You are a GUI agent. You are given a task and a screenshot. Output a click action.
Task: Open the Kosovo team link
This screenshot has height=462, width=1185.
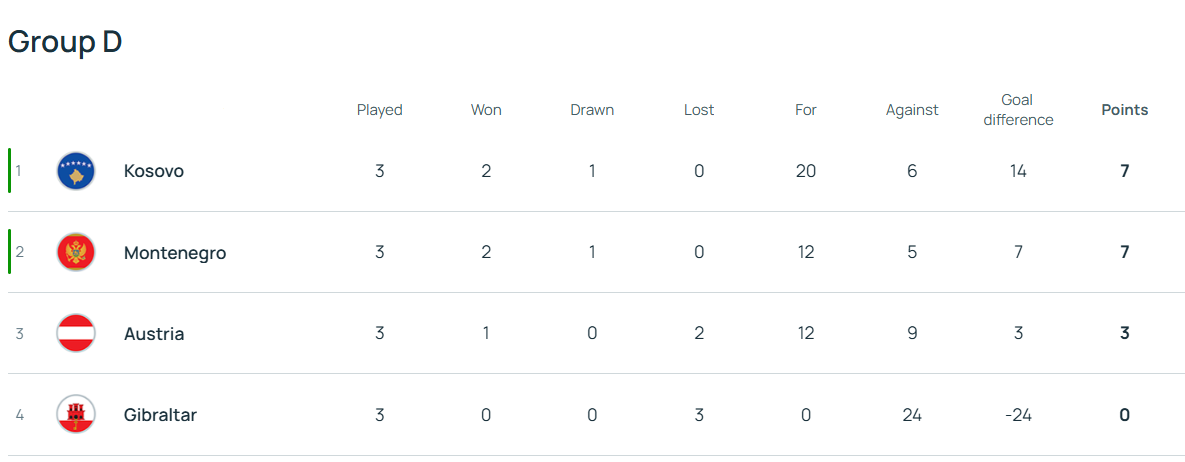(x=154, y=171)
